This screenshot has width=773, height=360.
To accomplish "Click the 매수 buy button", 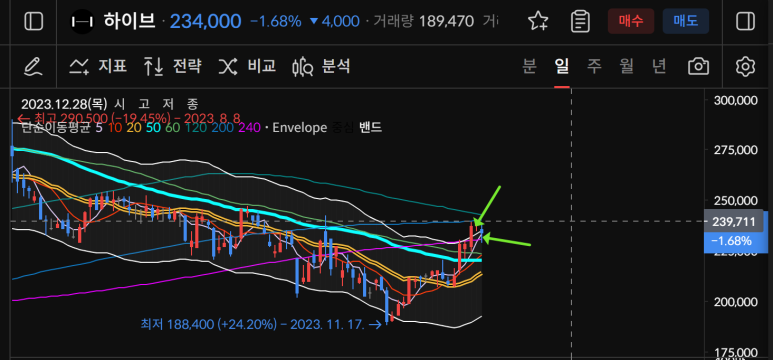I will [x=631, y=21].
